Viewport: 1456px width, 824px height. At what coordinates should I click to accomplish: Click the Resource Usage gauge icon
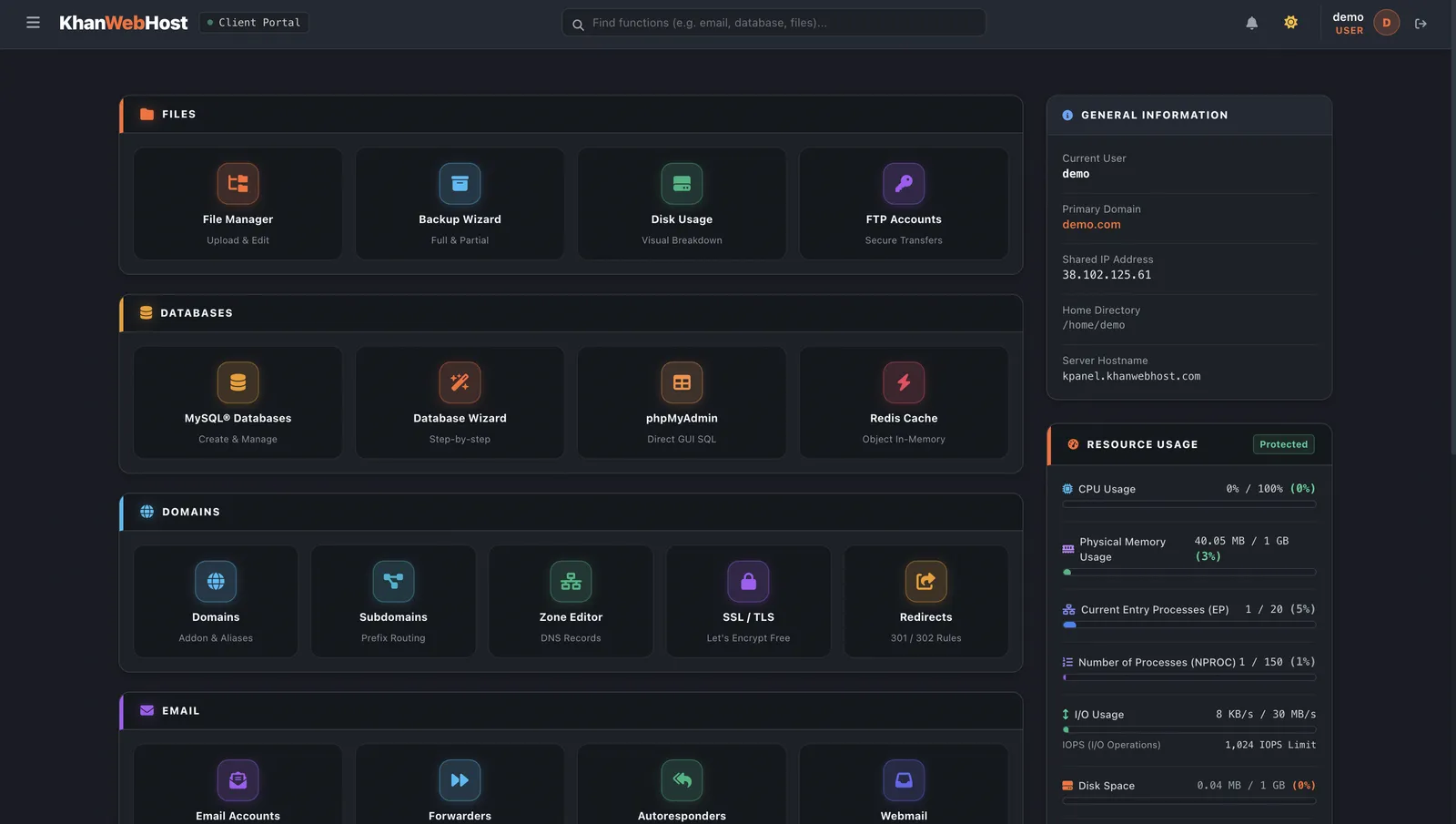(1073, 444)
